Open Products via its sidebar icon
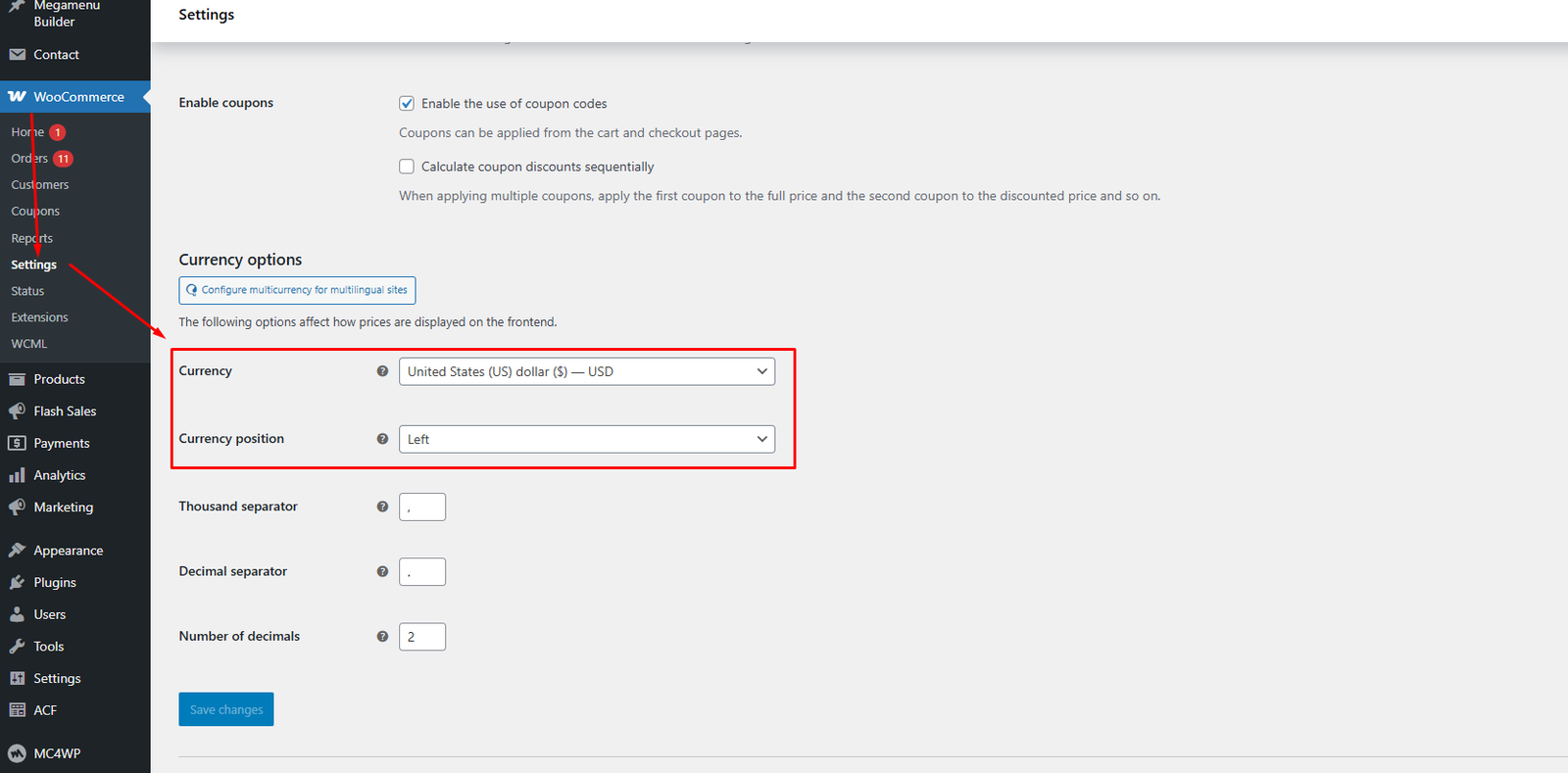The width and height of the screenshot is (1568, 773). [x=17, y=379]
